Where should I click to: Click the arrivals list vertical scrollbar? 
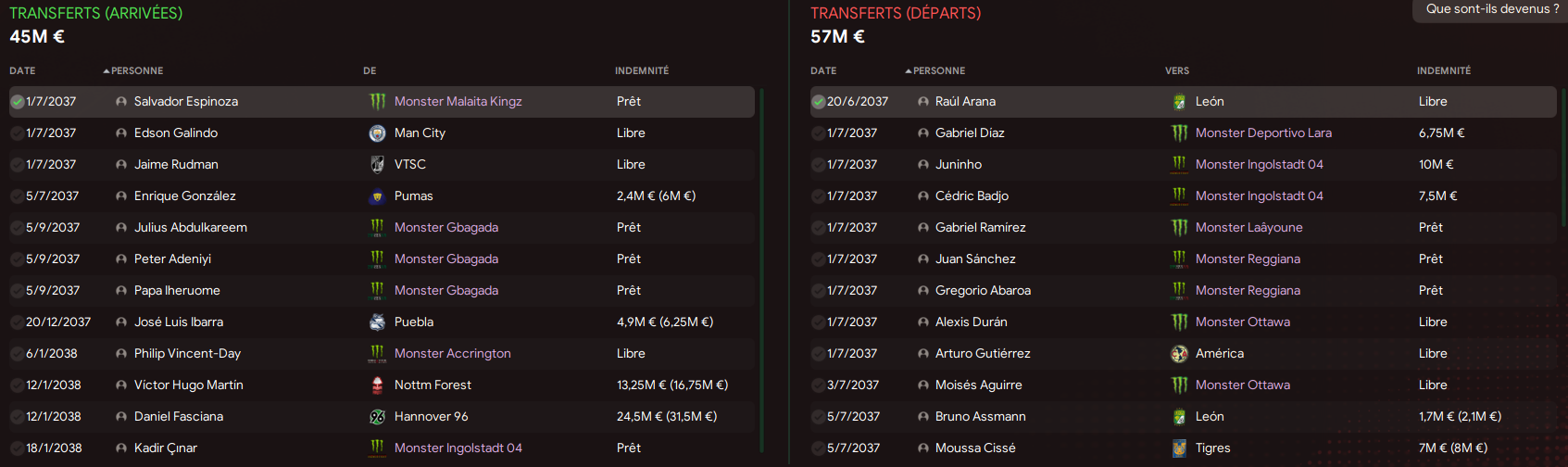(761, 269)
